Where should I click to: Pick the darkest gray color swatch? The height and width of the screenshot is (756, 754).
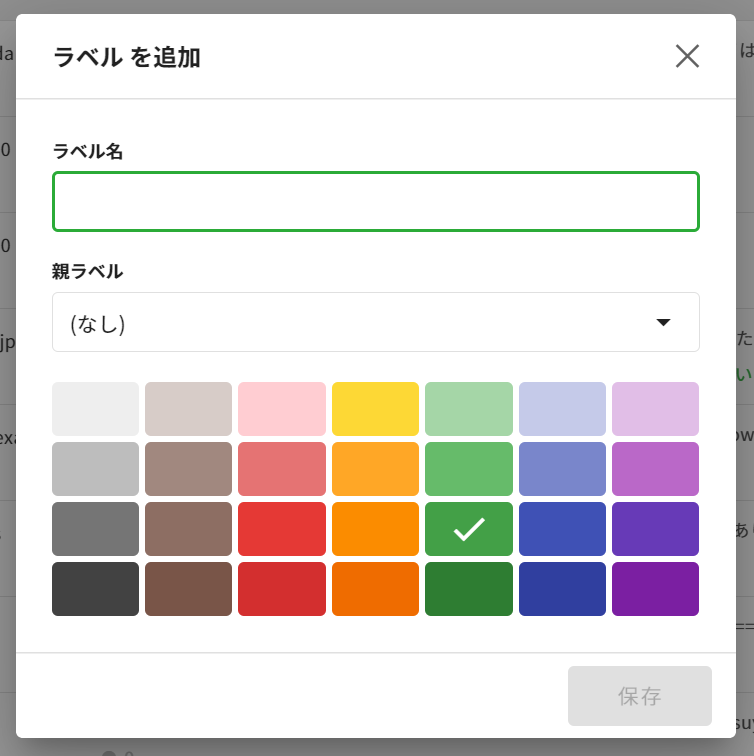95,589
